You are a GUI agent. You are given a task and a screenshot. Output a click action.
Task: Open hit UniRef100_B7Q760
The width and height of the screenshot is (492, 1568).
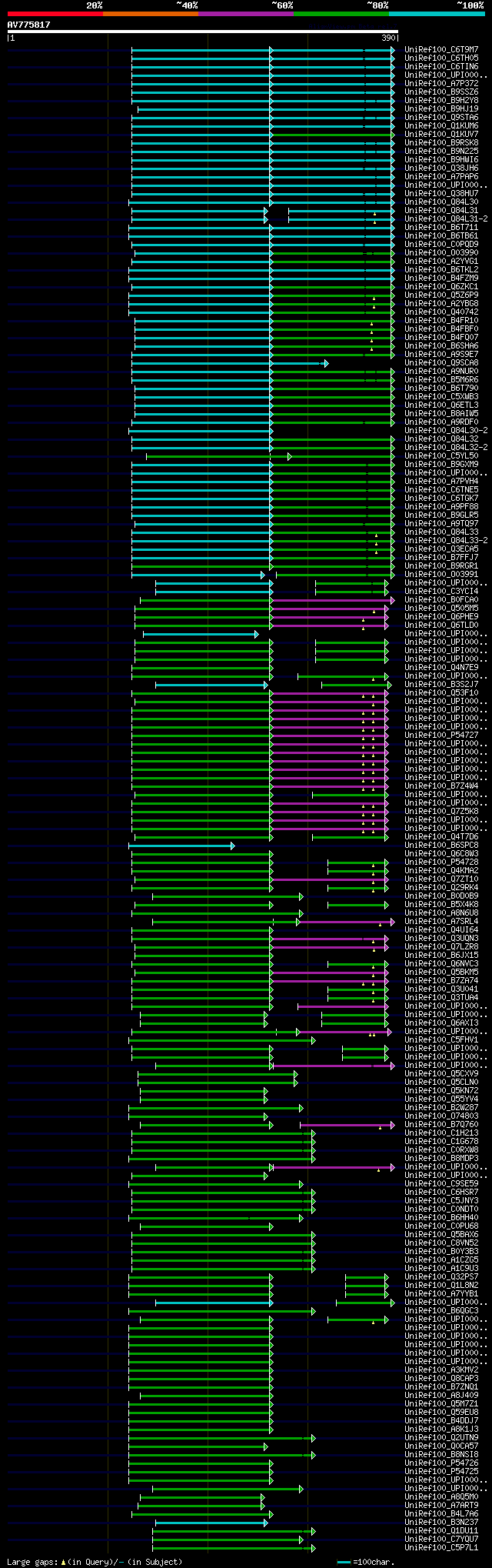(441, 1124)
